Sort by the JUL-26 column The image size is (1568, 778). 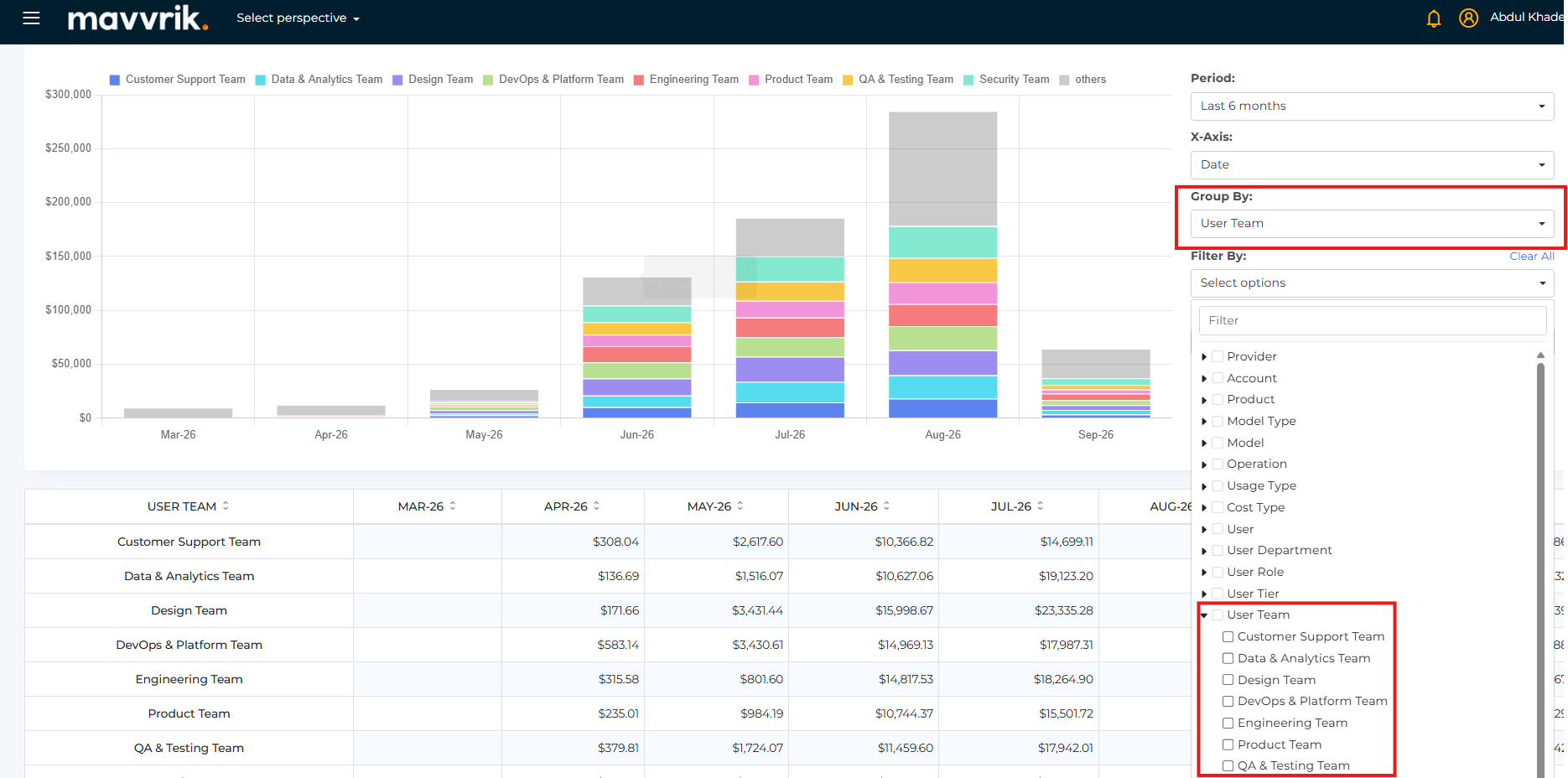pyautogui.click(x=1041, y=506)
